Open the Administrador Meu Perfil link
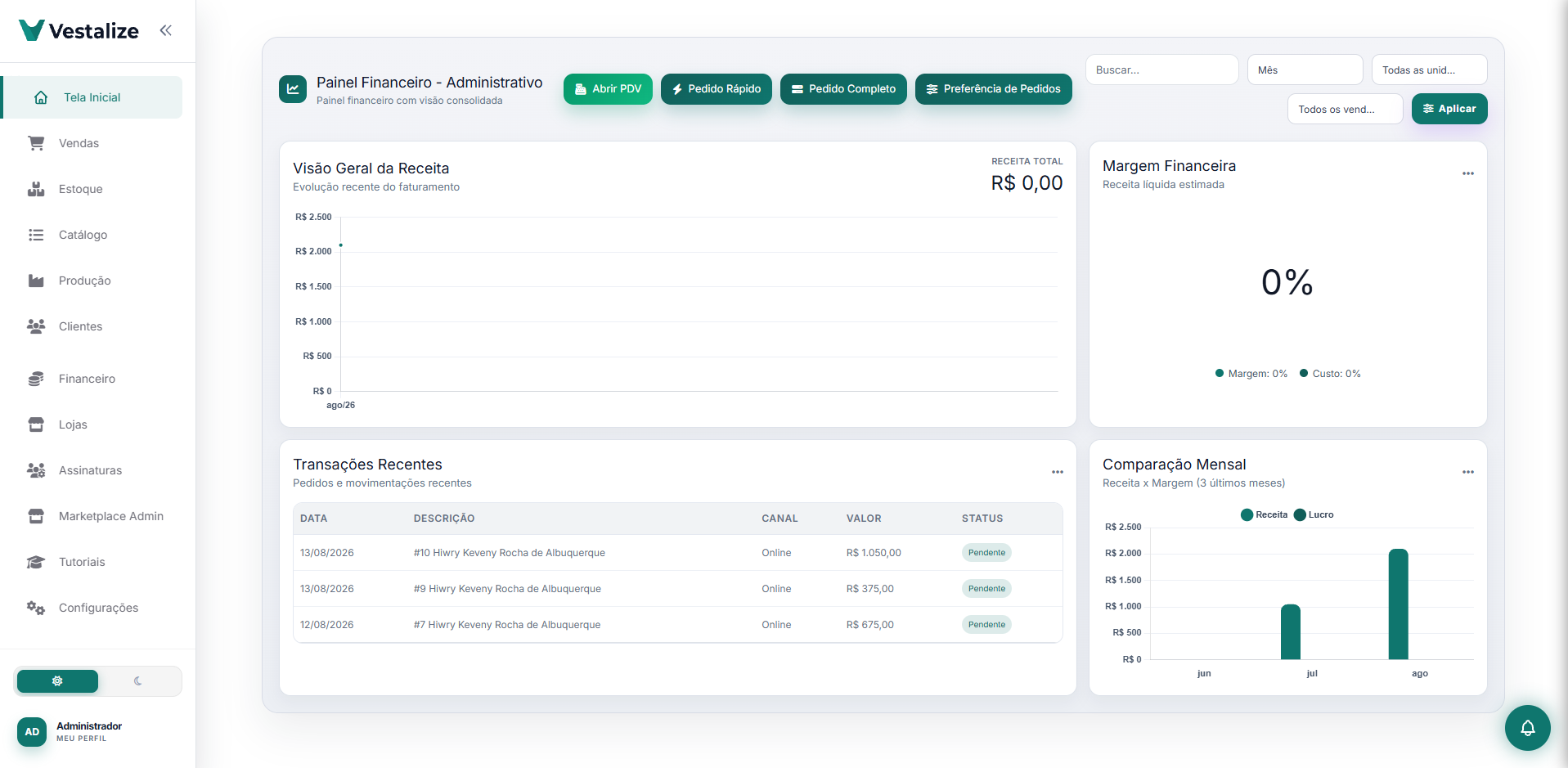Viewport: 1568px width, 768px height. (x=89, y=731)
